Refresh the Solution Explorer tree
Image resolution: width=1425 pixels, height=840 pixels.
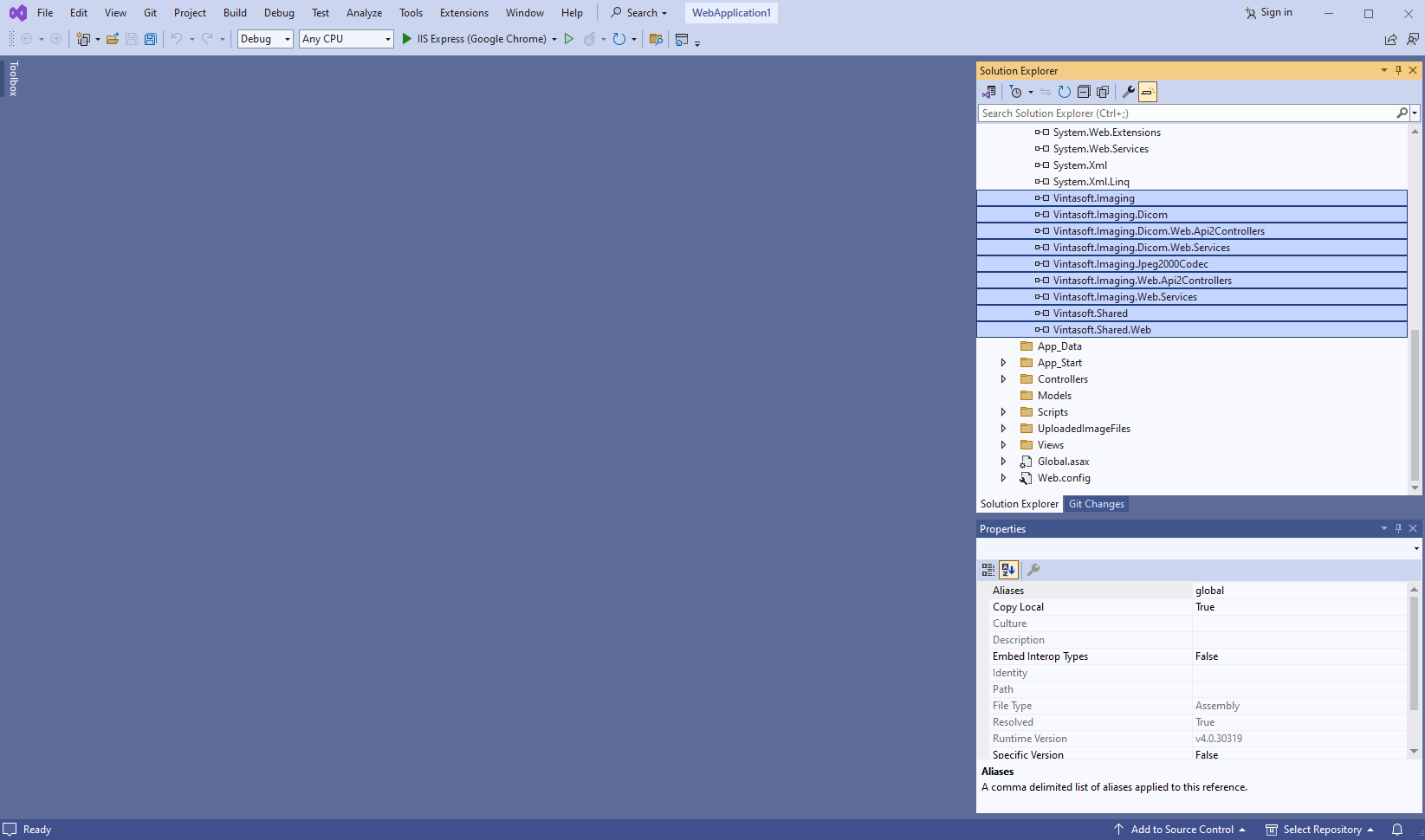point(1065,92)
